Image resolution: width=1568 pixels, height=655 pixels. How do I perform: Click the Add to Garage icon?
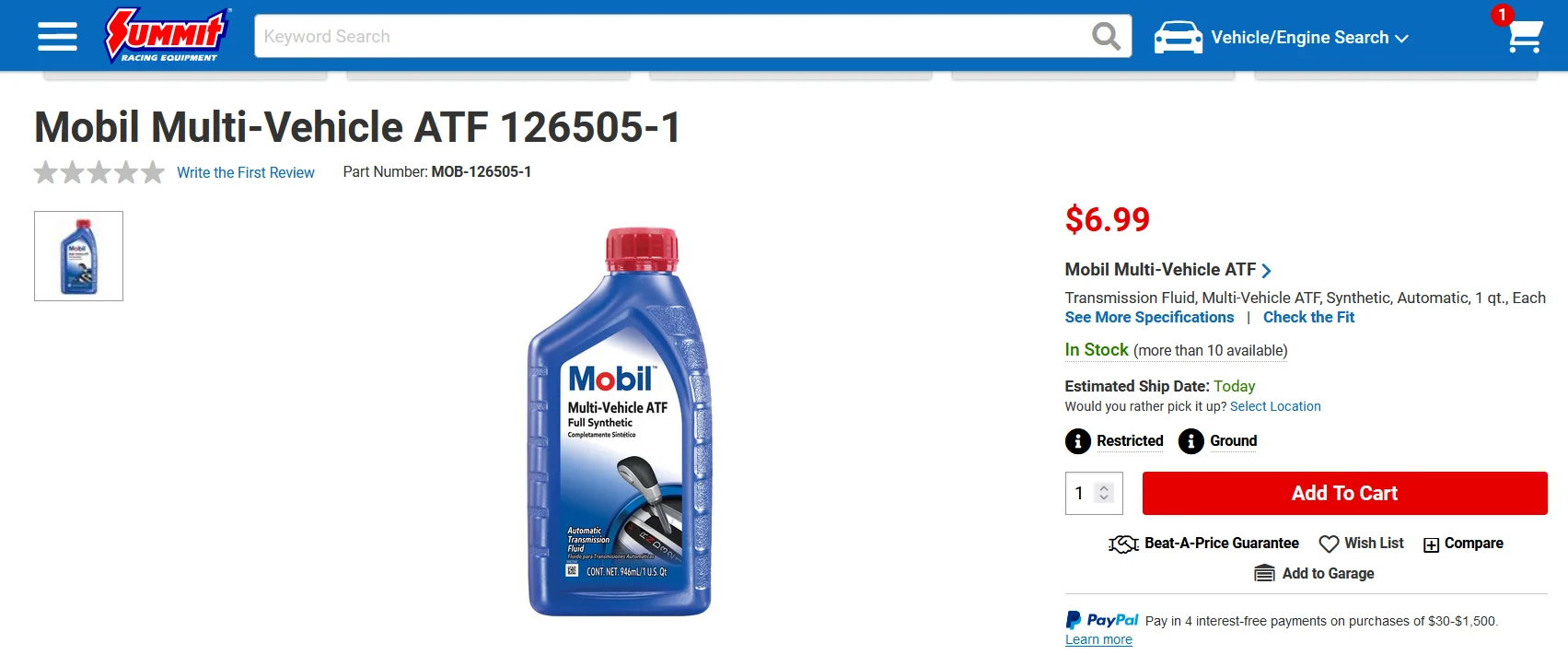tap(1264, 574)
